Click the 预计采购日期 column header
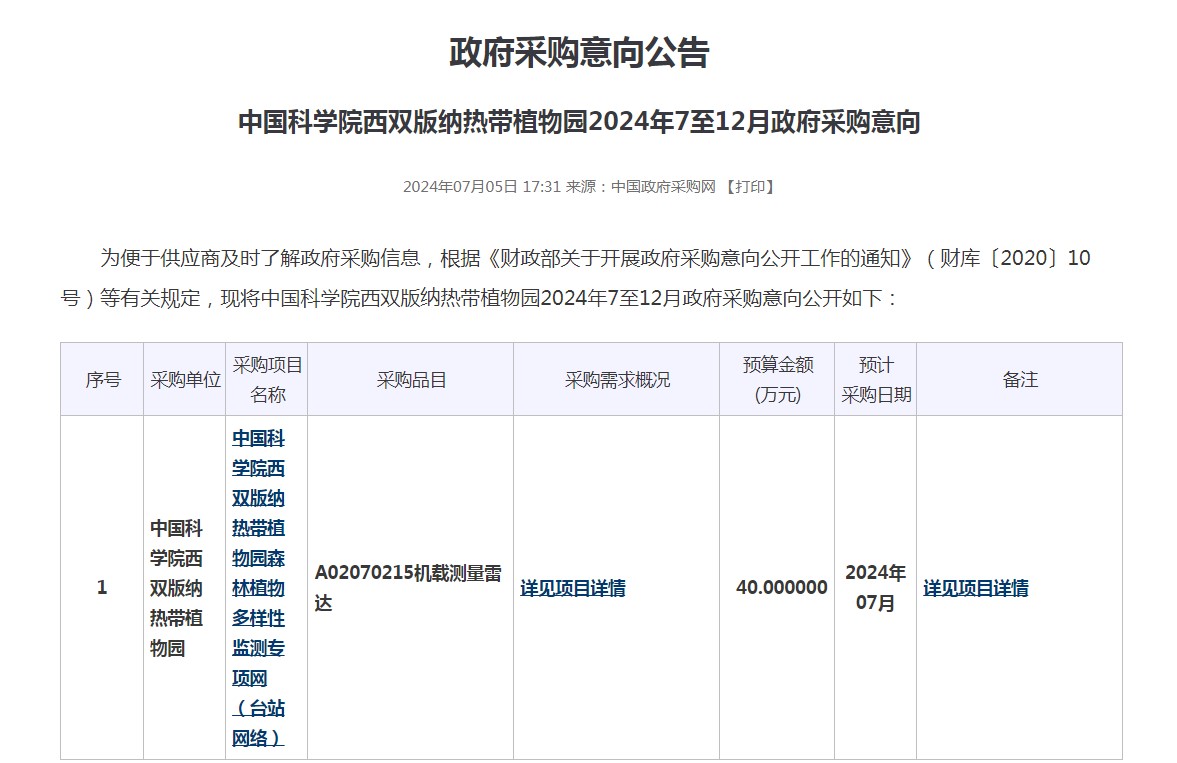Image resolution: width=1177 pixels, height=763 pixels. point(876,380)
